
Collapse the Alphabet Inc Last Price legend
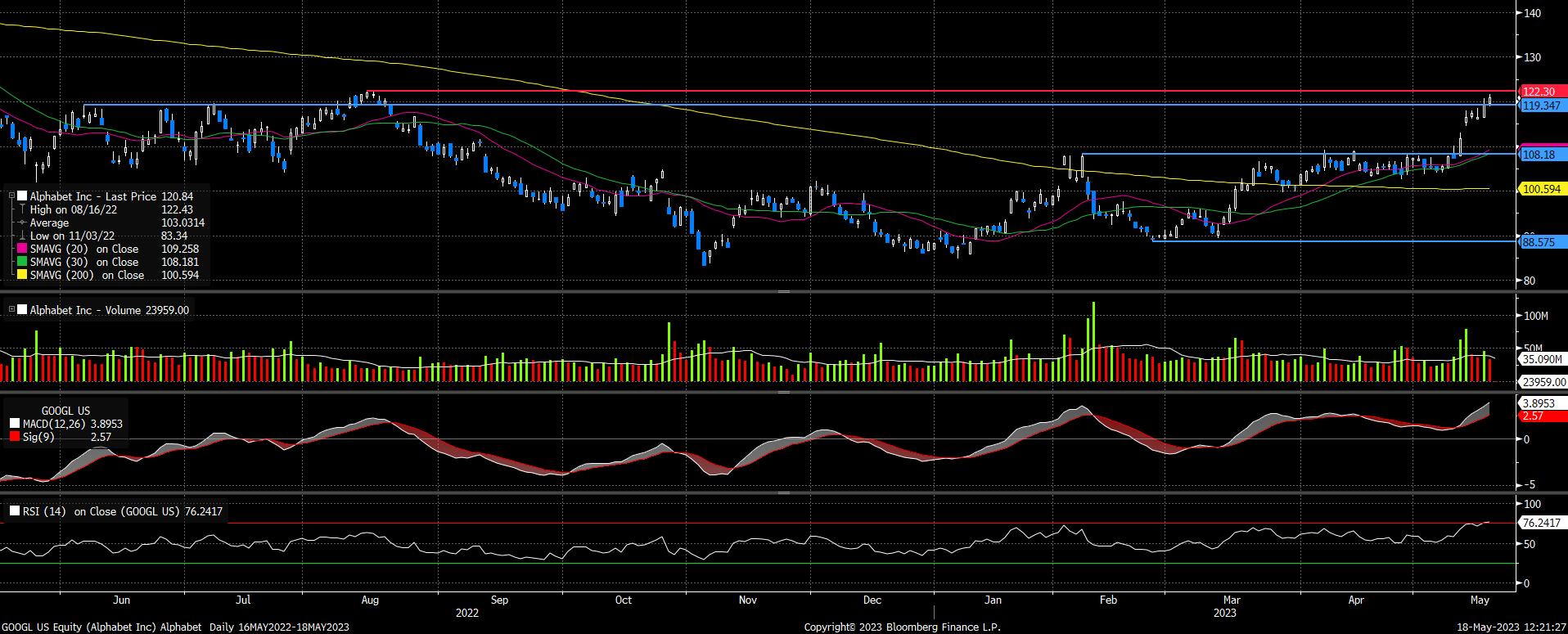(11, 196)
